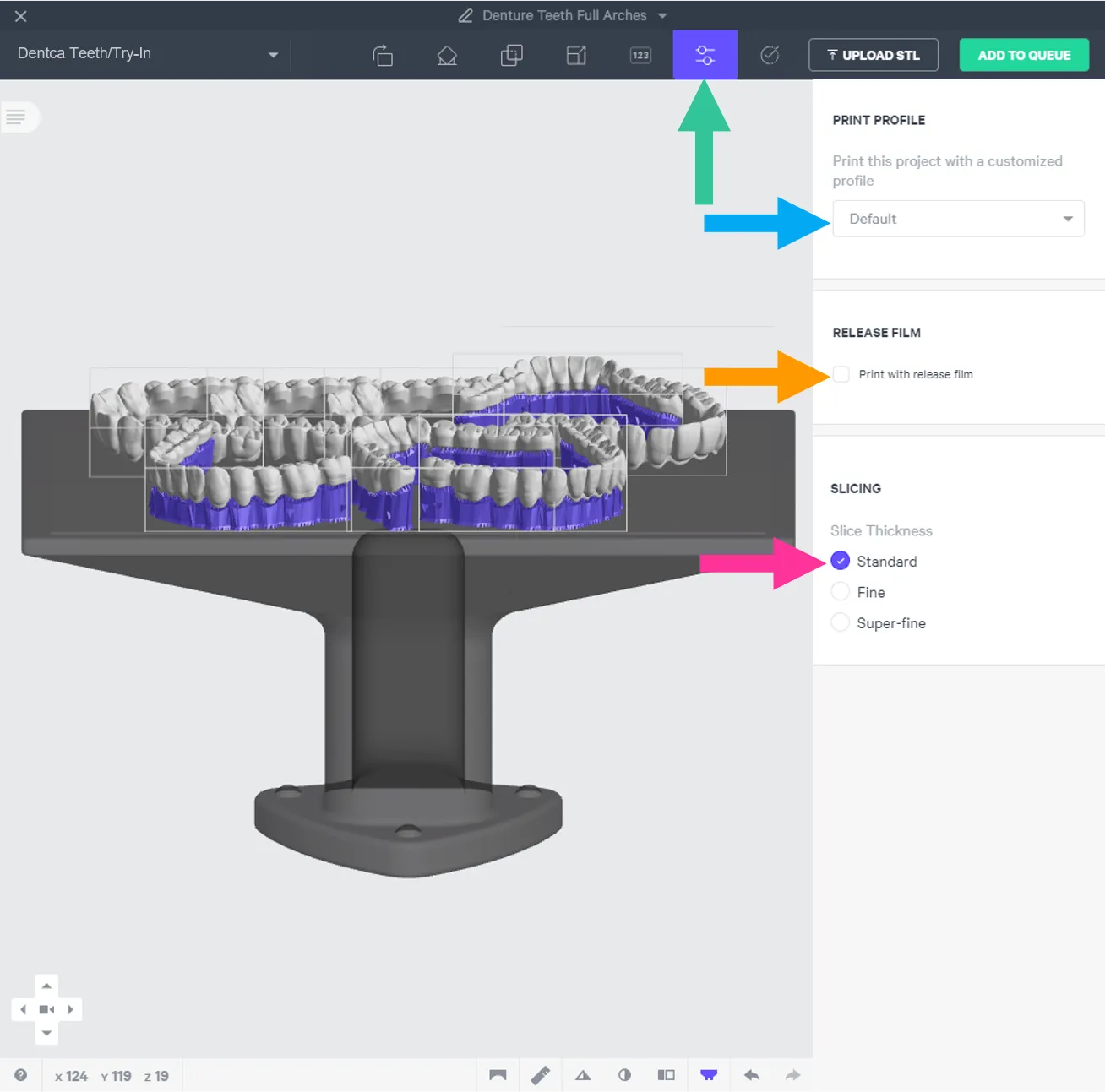1105x1092 pixels.
Task: Select the ruler measure tool
Action: click(541, 1075)
